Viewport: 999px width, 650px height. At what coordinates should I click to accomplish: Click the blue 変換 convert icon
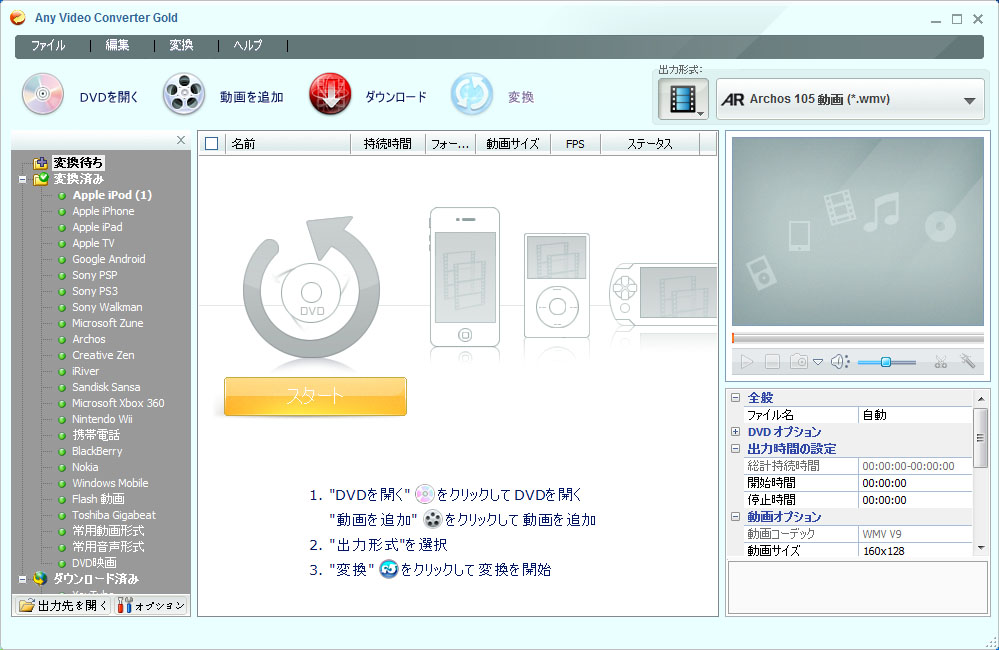coord(472,94)
